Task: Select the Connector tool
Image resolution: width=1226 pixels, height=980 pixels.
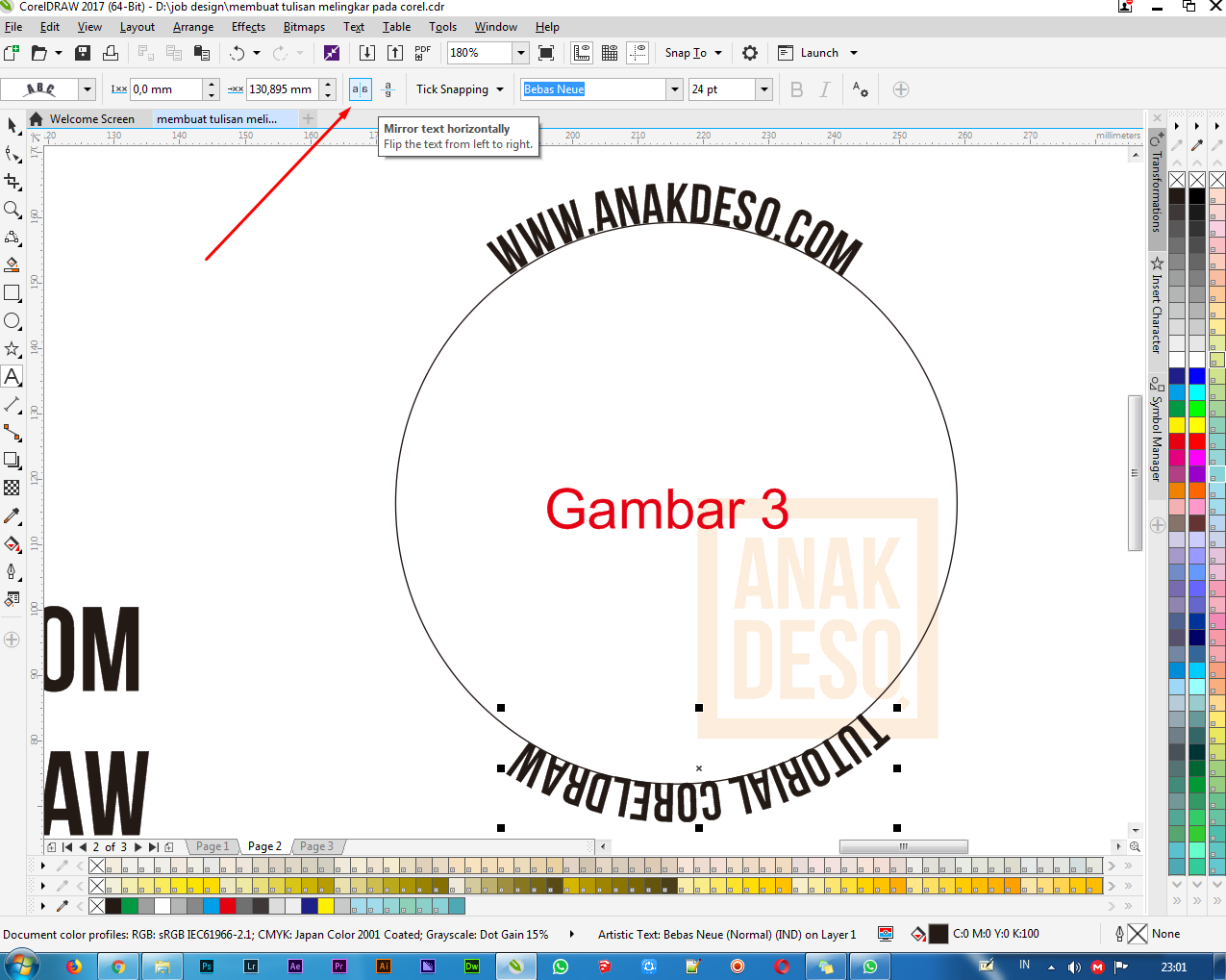Action: point(13,433)
